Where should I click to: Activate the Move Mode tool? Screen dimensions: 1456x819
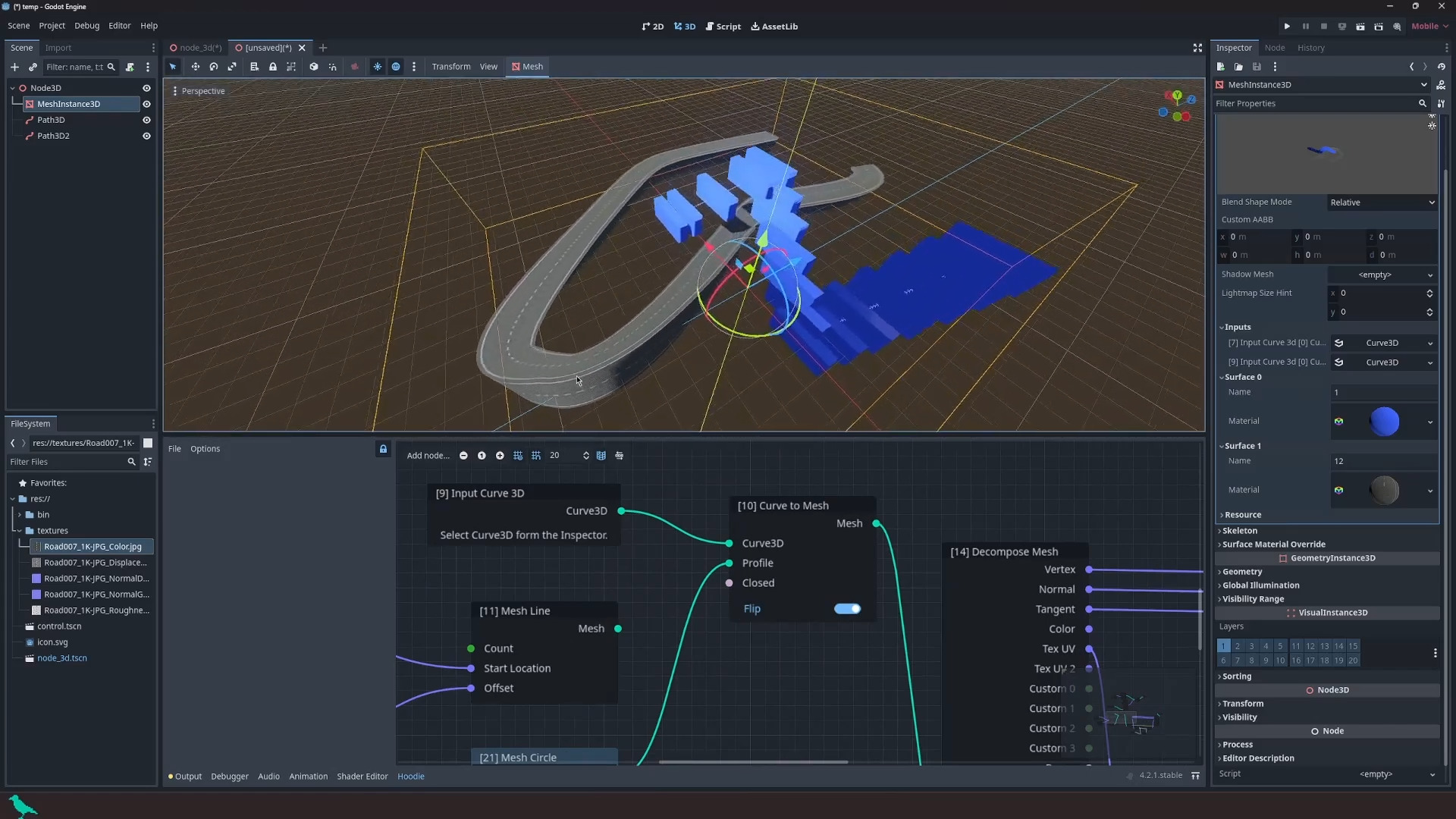[x=196, y=67]
